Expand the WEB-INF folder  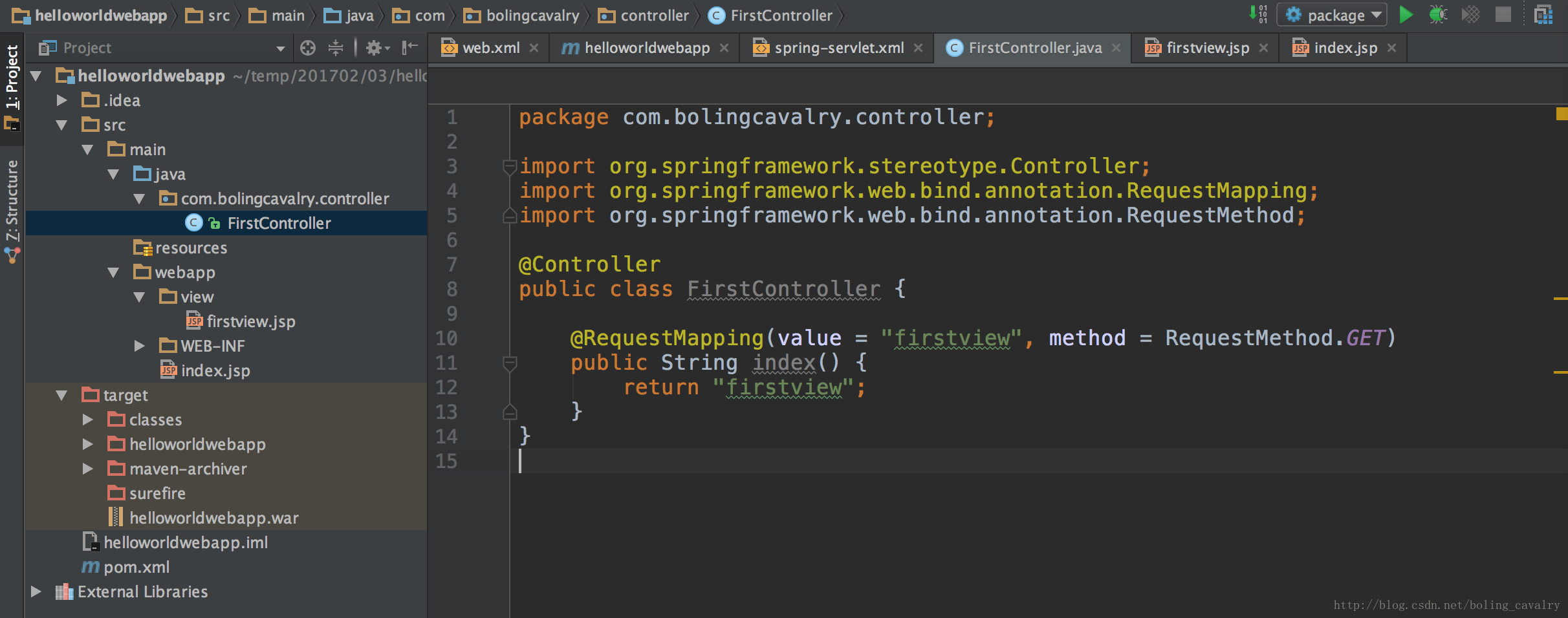pyautogui.click(x=140, y=346)
